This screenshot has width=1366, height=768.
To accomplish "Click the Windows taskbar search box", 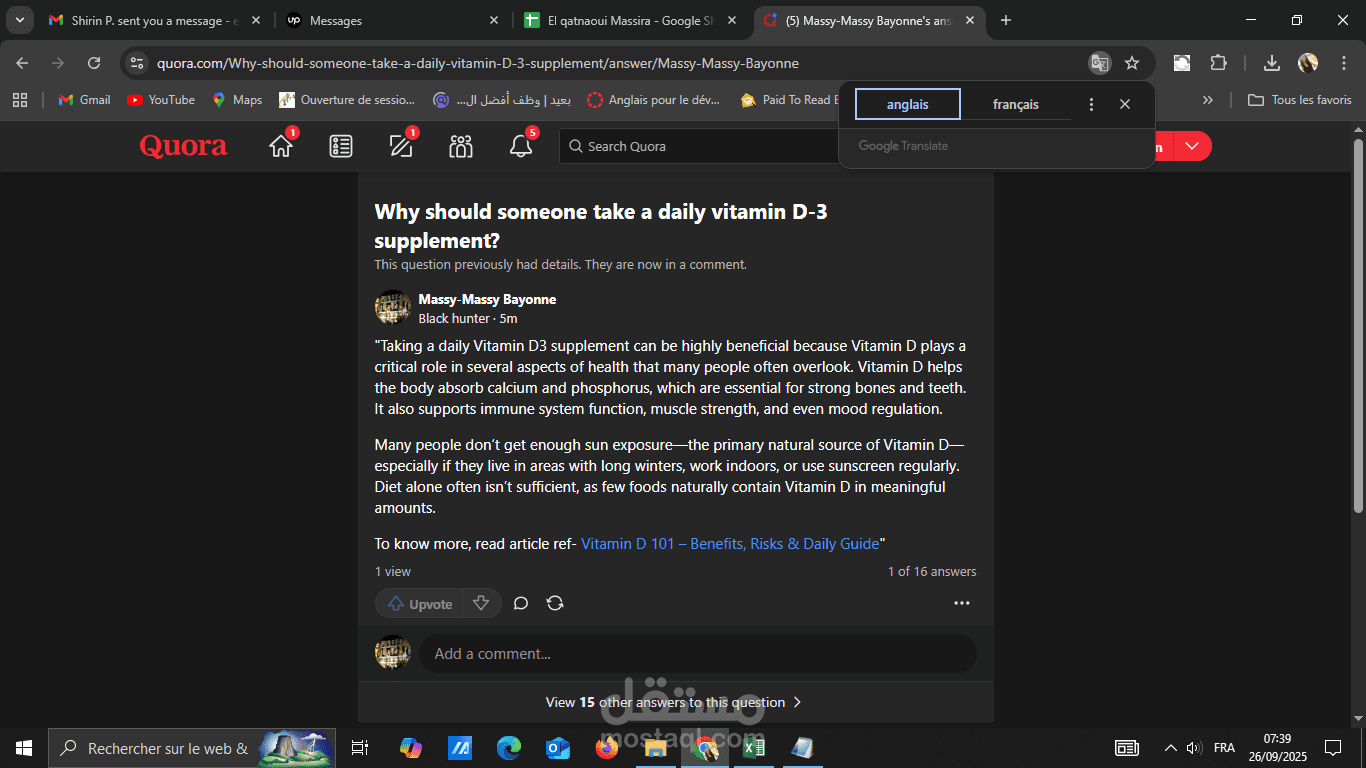I will 192,748.
